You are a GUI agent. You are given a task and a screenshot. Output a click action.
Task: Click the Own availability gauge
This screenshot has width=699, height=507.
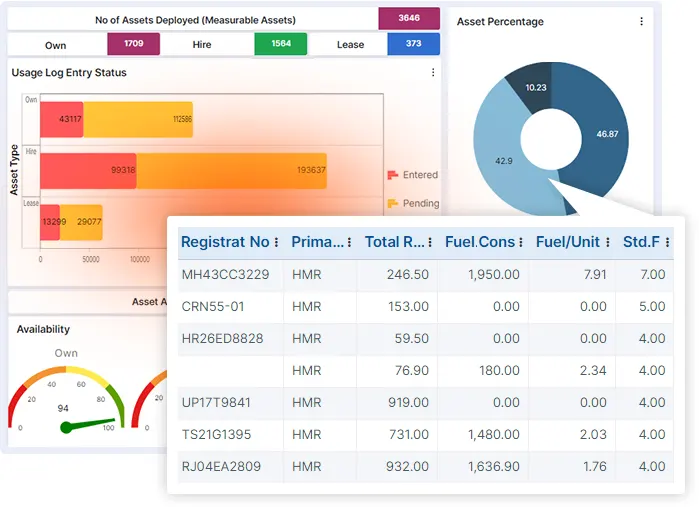point(66,400)
